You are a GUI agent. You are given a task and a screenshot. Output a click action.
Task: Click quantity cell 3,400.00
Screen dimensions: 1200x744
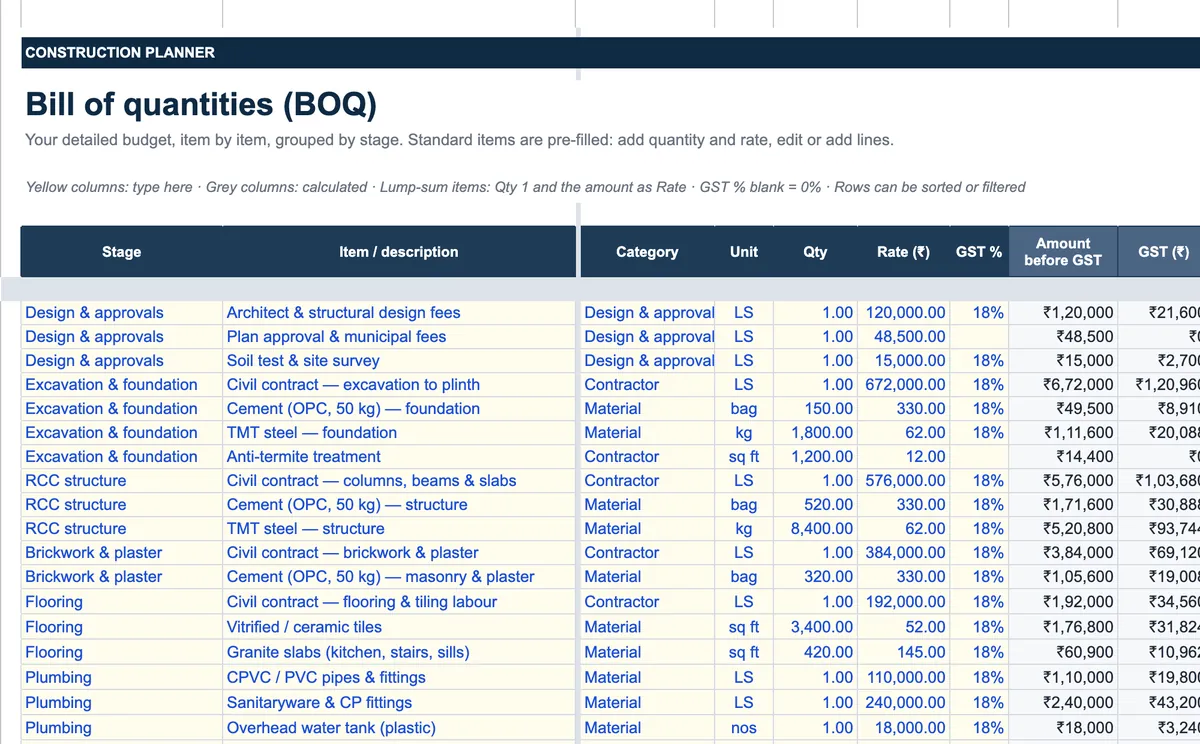point(815,627)
